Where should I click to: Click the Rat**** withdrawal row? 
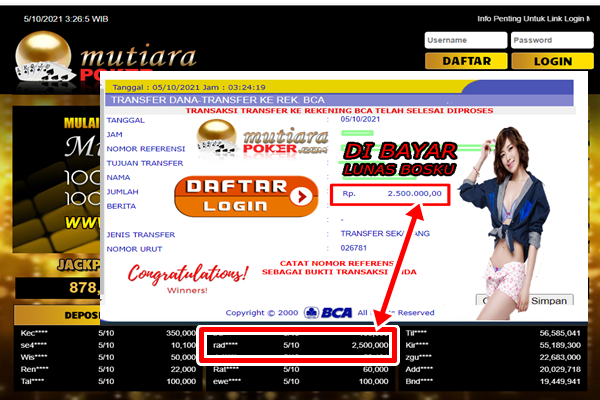tap(300, 369)
